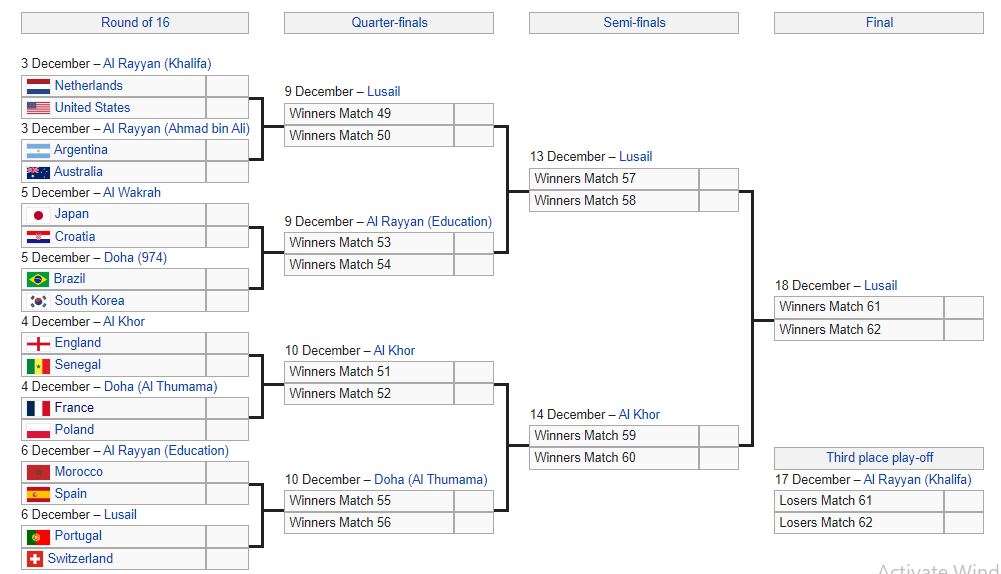Open Doha (974) venue link

(135, 257)
